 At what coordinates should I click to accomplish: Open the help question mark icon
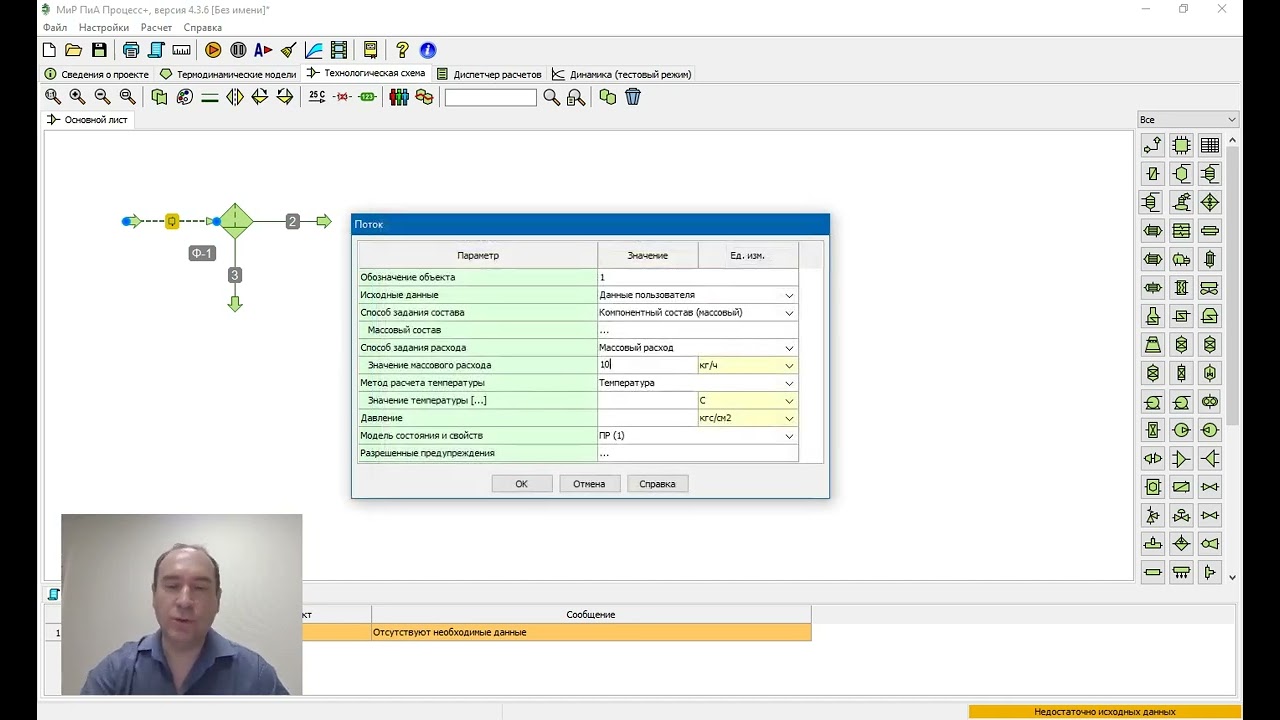click(402, 50)
